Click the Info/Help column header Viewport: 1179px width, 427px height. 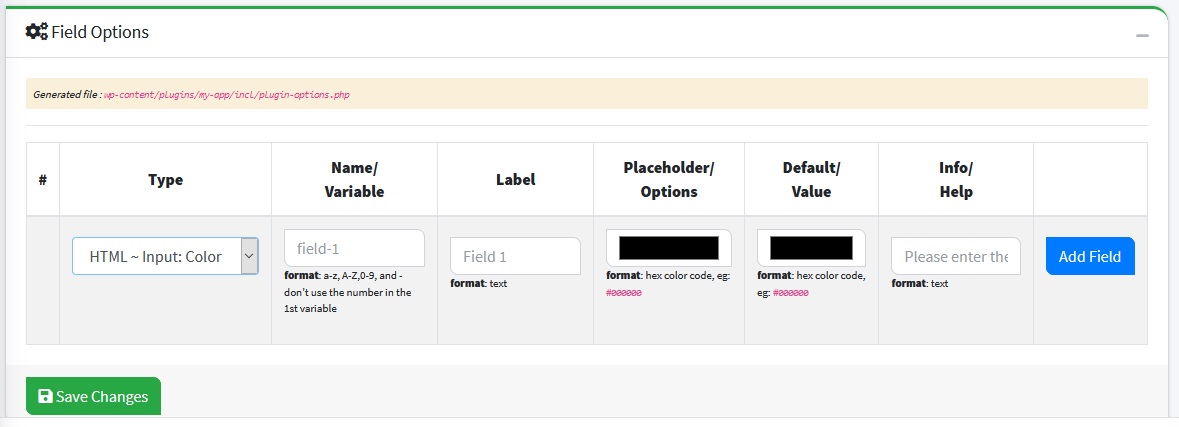(x=955, y=179)
